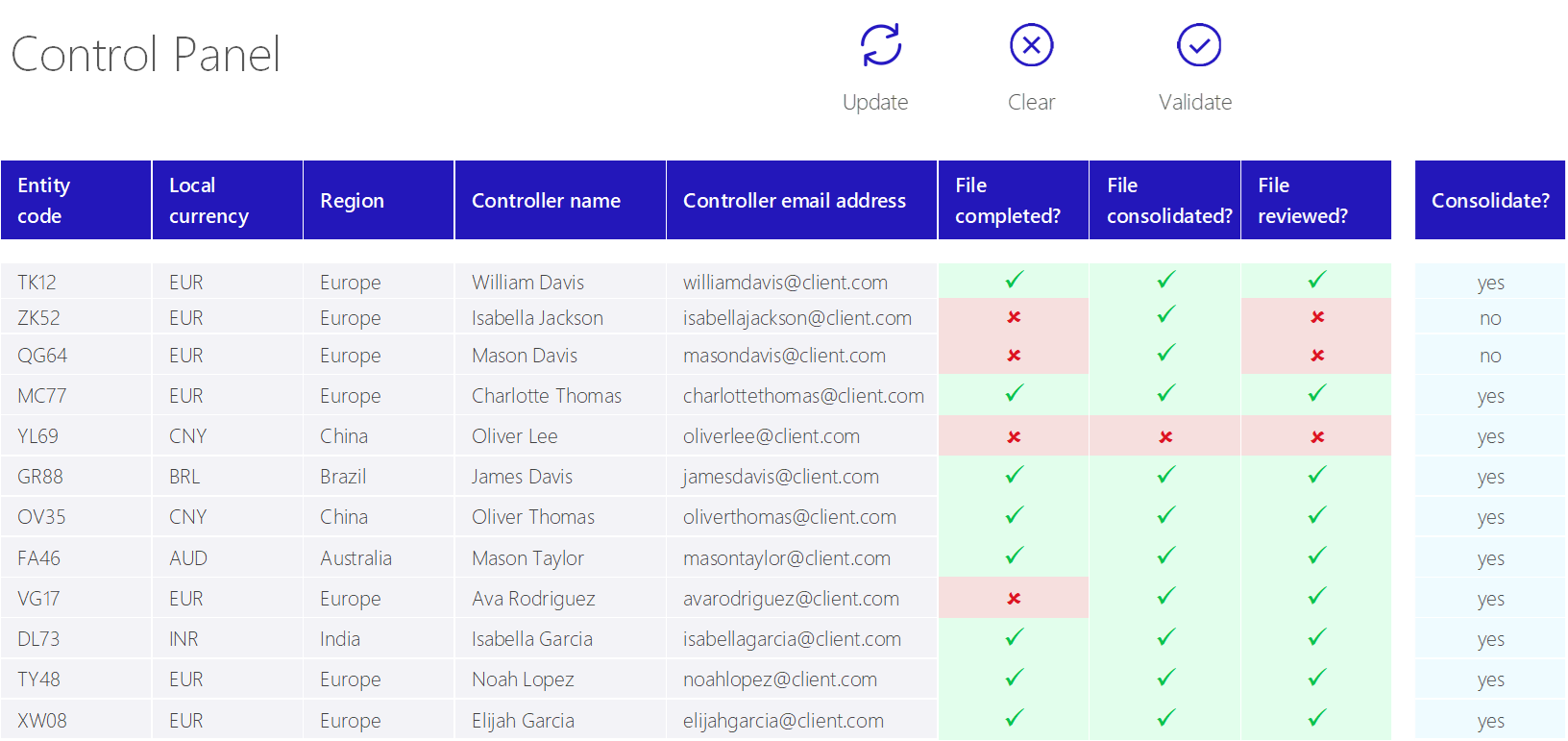Screen dimensions: 1568x741
Task: Select the File completed? header
Action: pyautogui.click(x=1014, y=200)
